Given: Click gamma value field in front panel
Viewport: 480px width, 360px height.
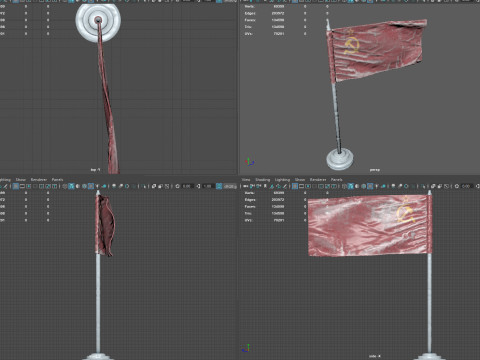Looking at the screenshot, I should coord(208,186).
